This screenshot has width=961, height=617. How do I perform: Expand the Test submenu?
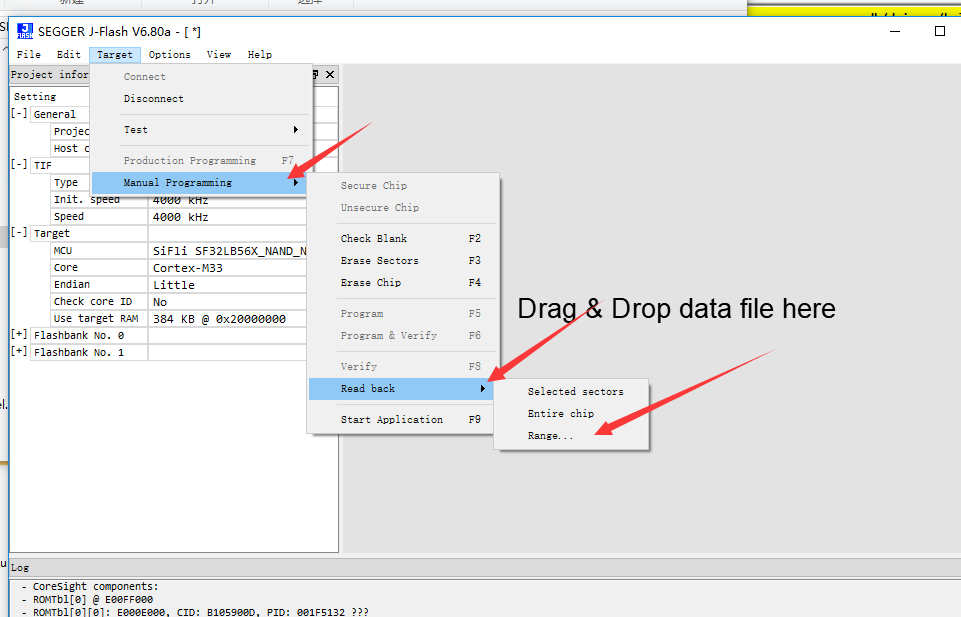(x=201, y=130)
